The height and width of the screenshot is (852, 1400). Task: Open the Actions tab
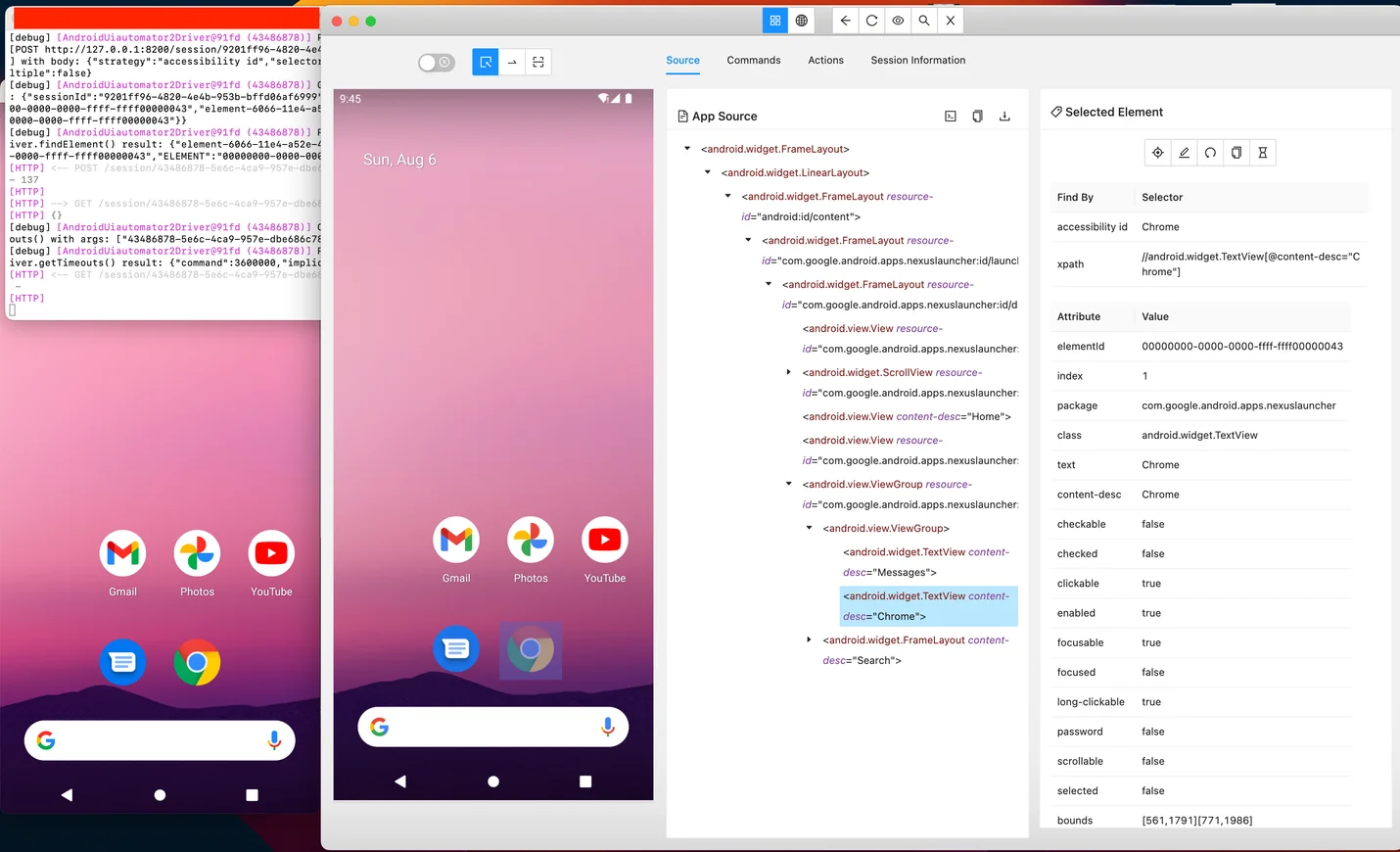825,61
